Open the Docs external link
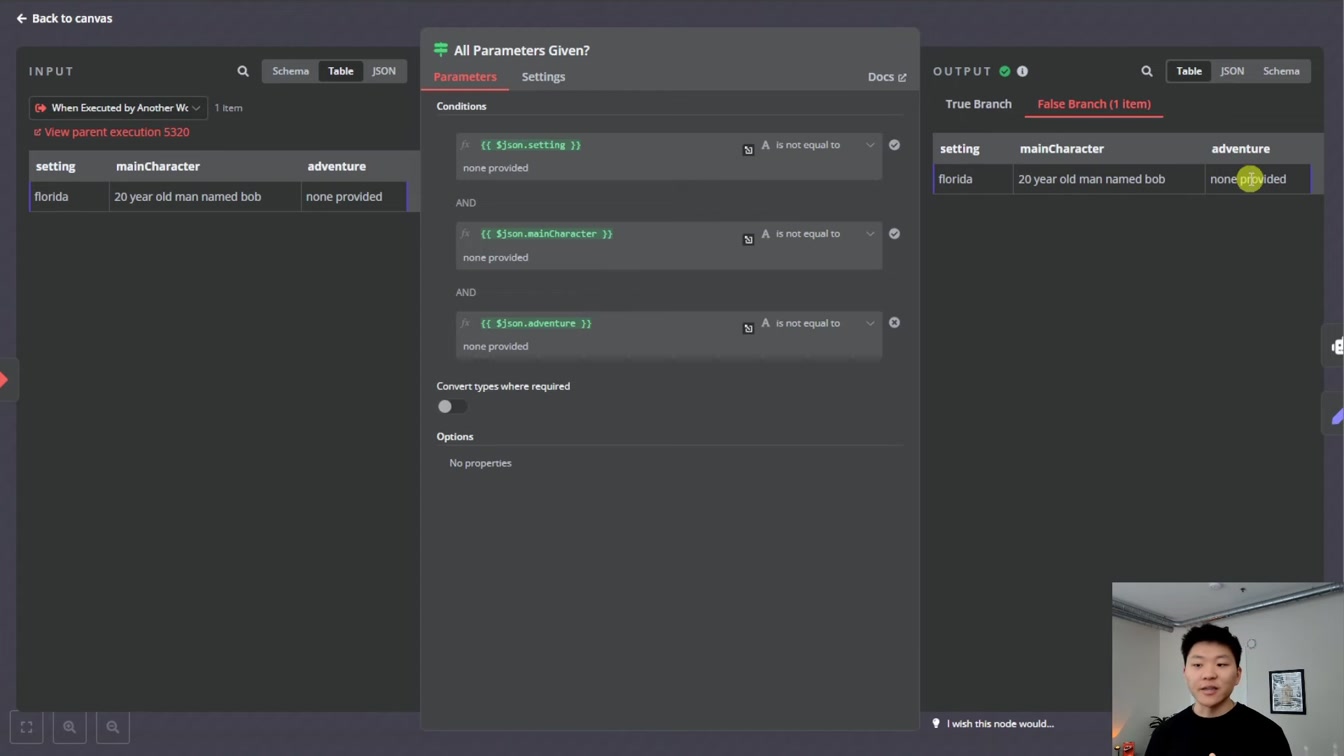 pyautogui.click(x=887, y=77)
